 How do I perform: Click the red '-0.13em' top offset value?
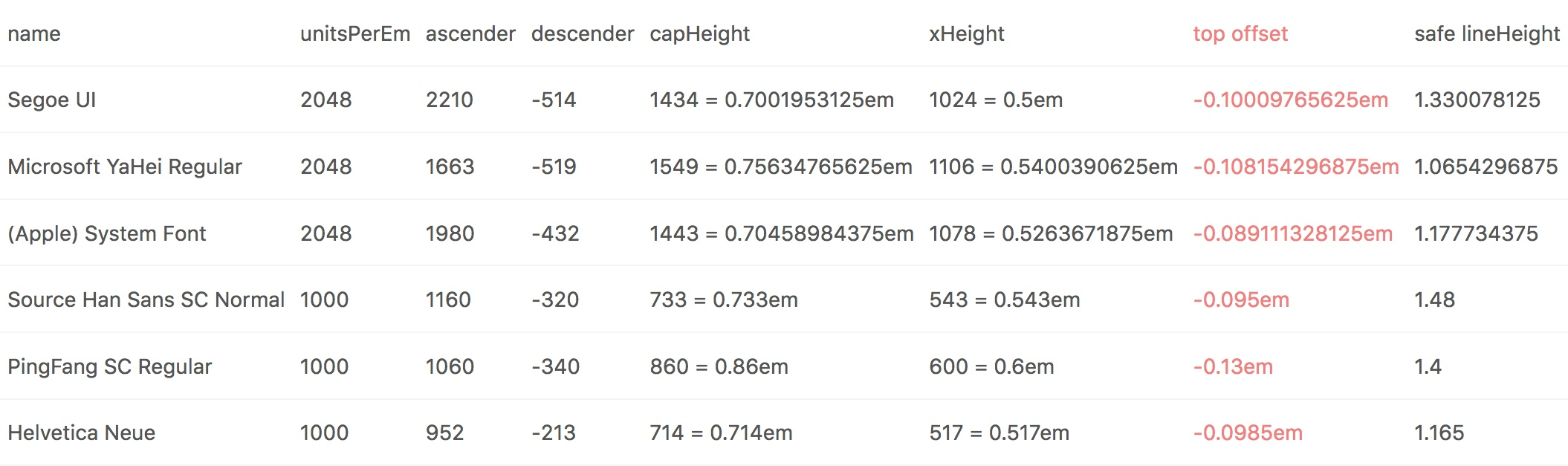(1233, 366)
